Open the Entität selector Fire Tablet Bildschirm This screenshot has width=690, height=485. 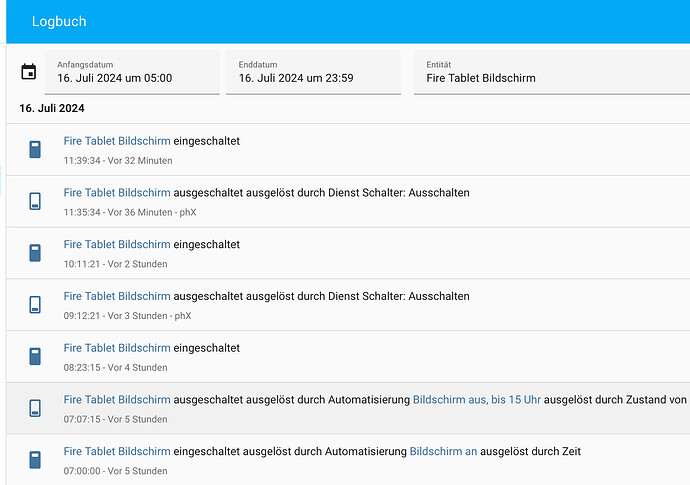[552, 72]
